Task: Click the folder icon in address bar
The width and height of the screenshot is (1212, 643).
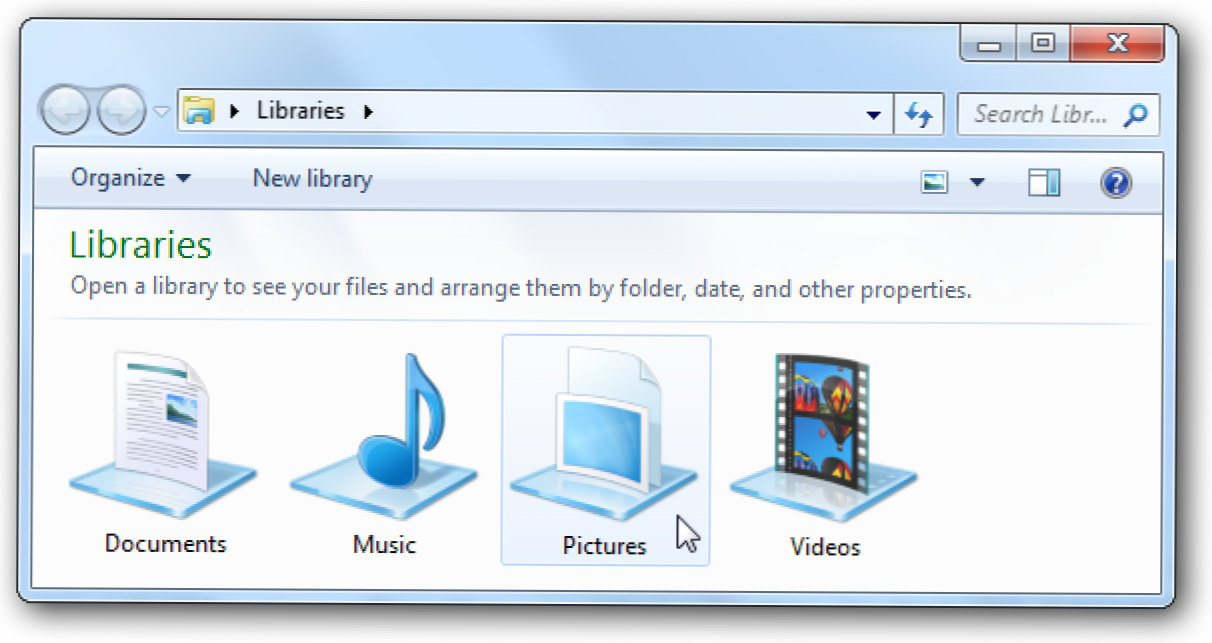Action: (x=201, y=112)
